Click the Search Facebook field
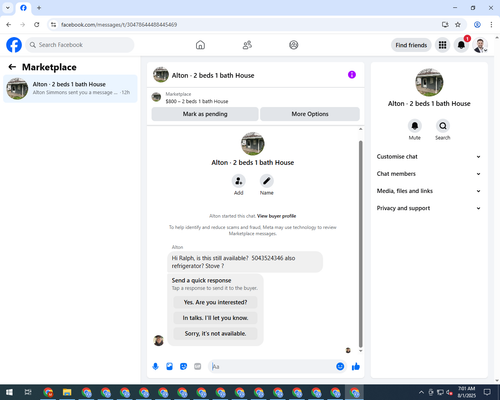Screen dimensions: 500x400 click(80, 45)
